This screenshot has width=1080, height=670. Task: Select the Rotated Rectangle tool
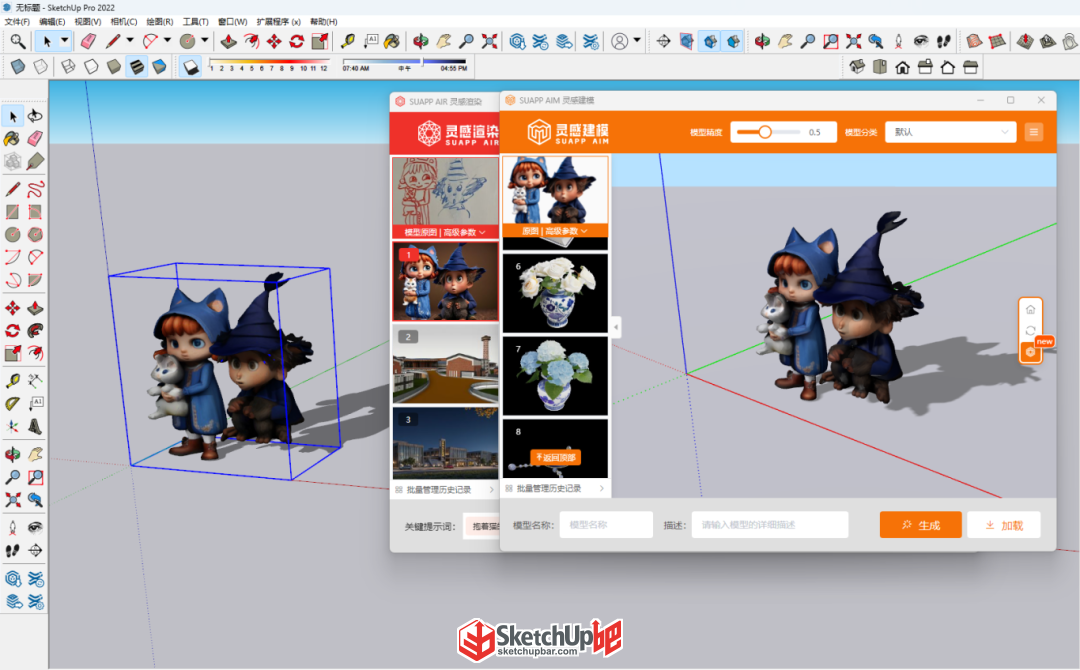click(35, 211)
